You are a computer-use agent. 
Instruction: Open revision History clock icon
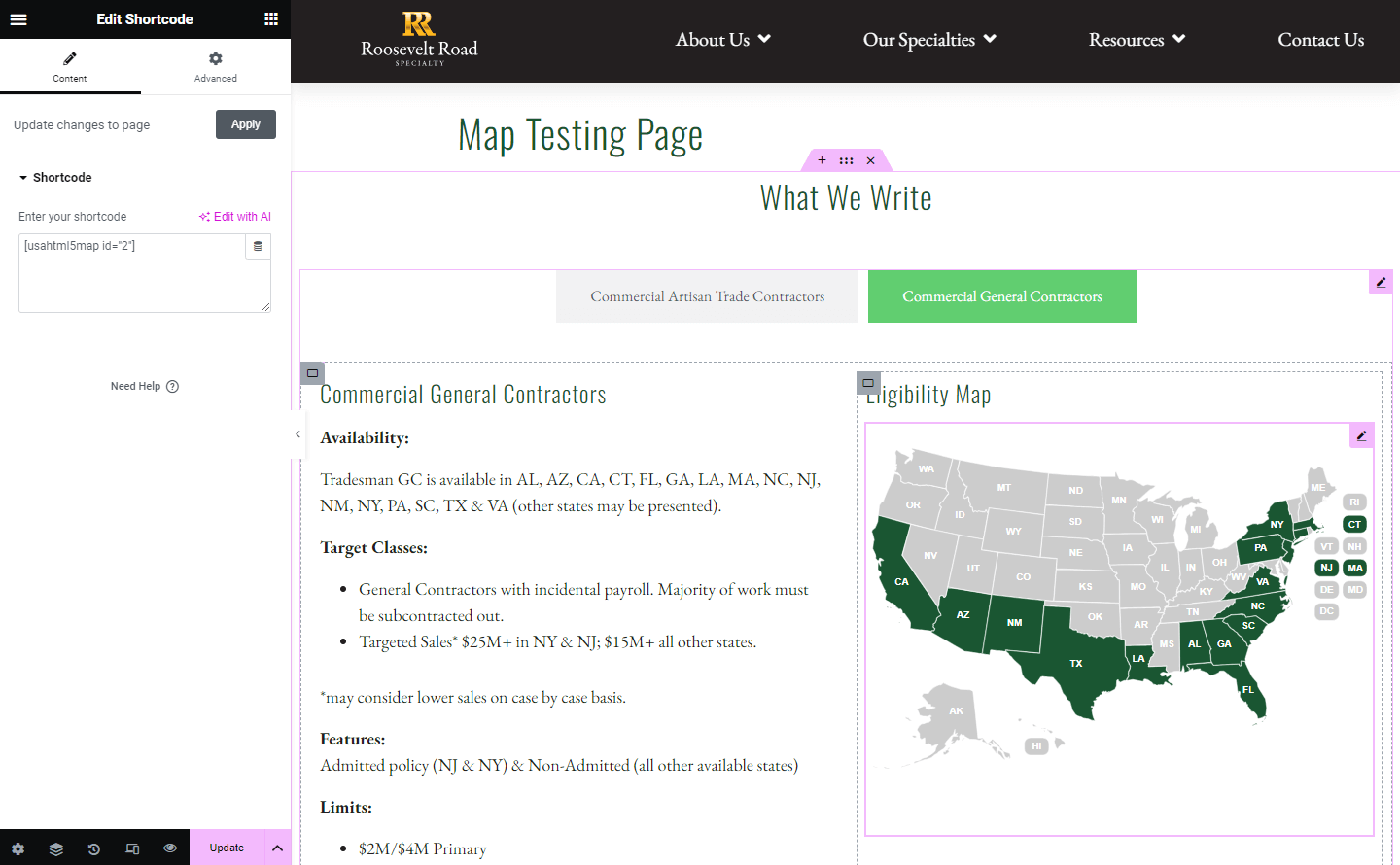[93, 848]
